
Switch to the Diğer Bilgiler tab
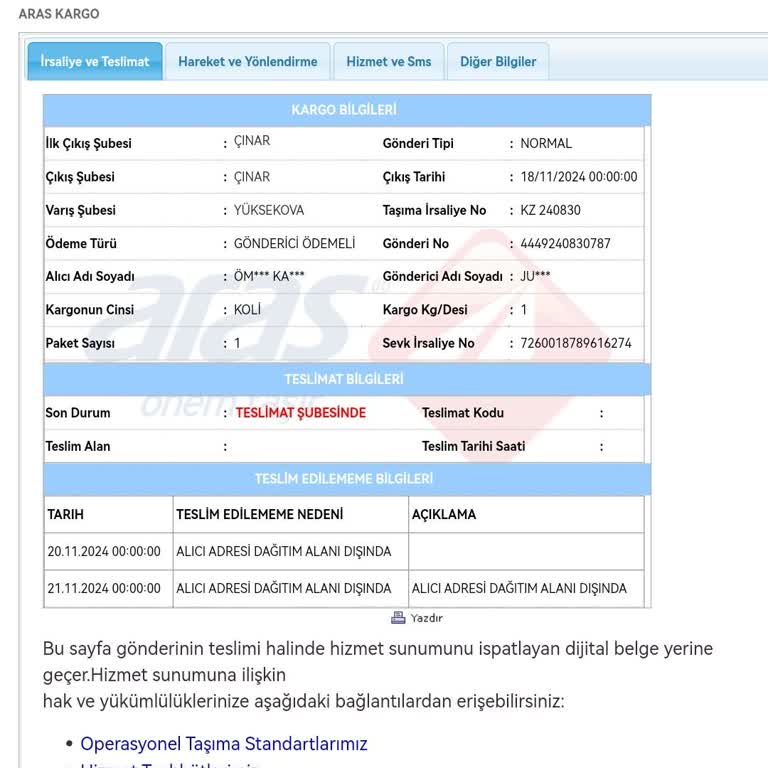498,61
